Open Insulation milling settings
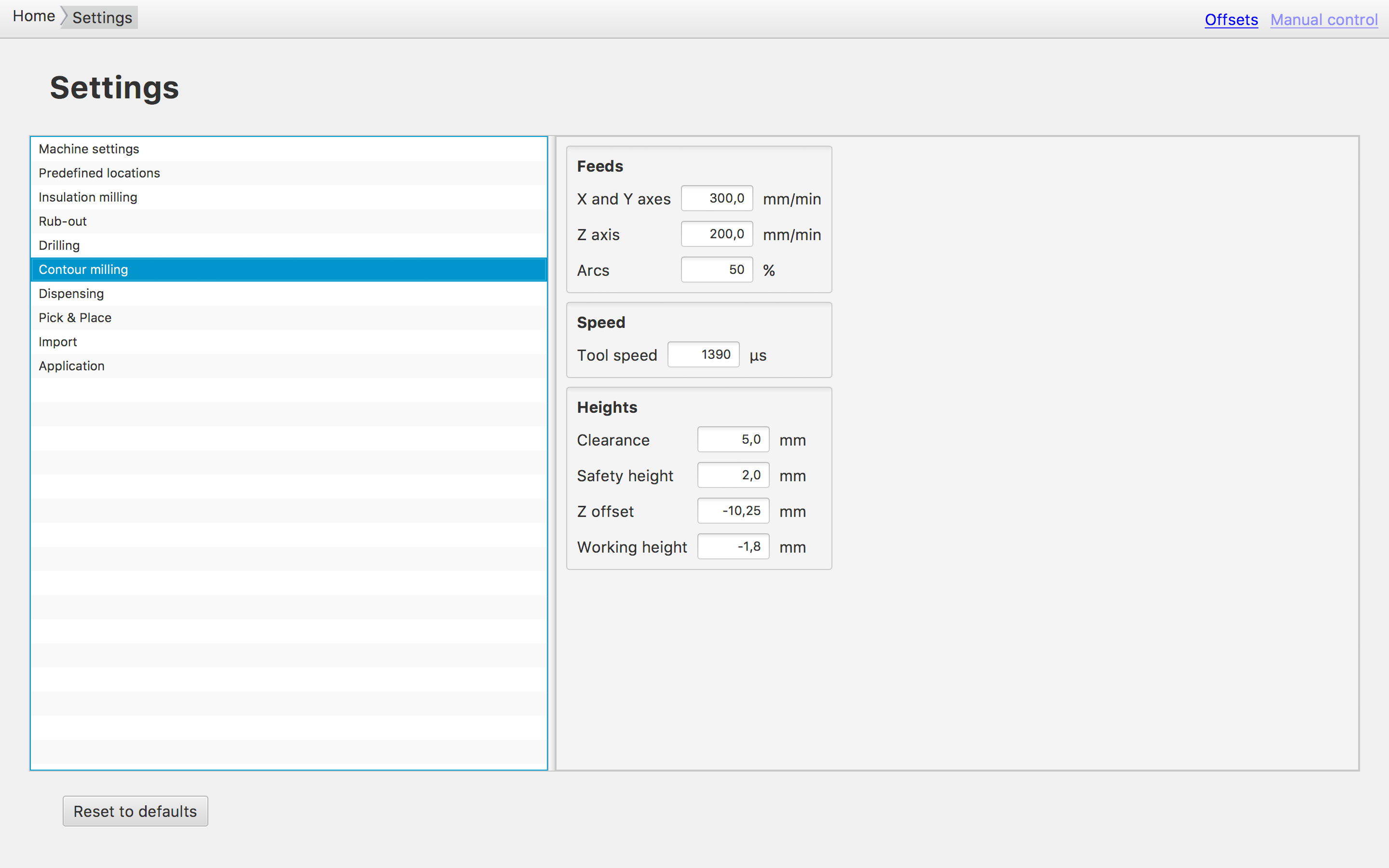Image resolution: width=1389 pixels, height=868 pixels. pyautogui.click(x=289, y=198)
